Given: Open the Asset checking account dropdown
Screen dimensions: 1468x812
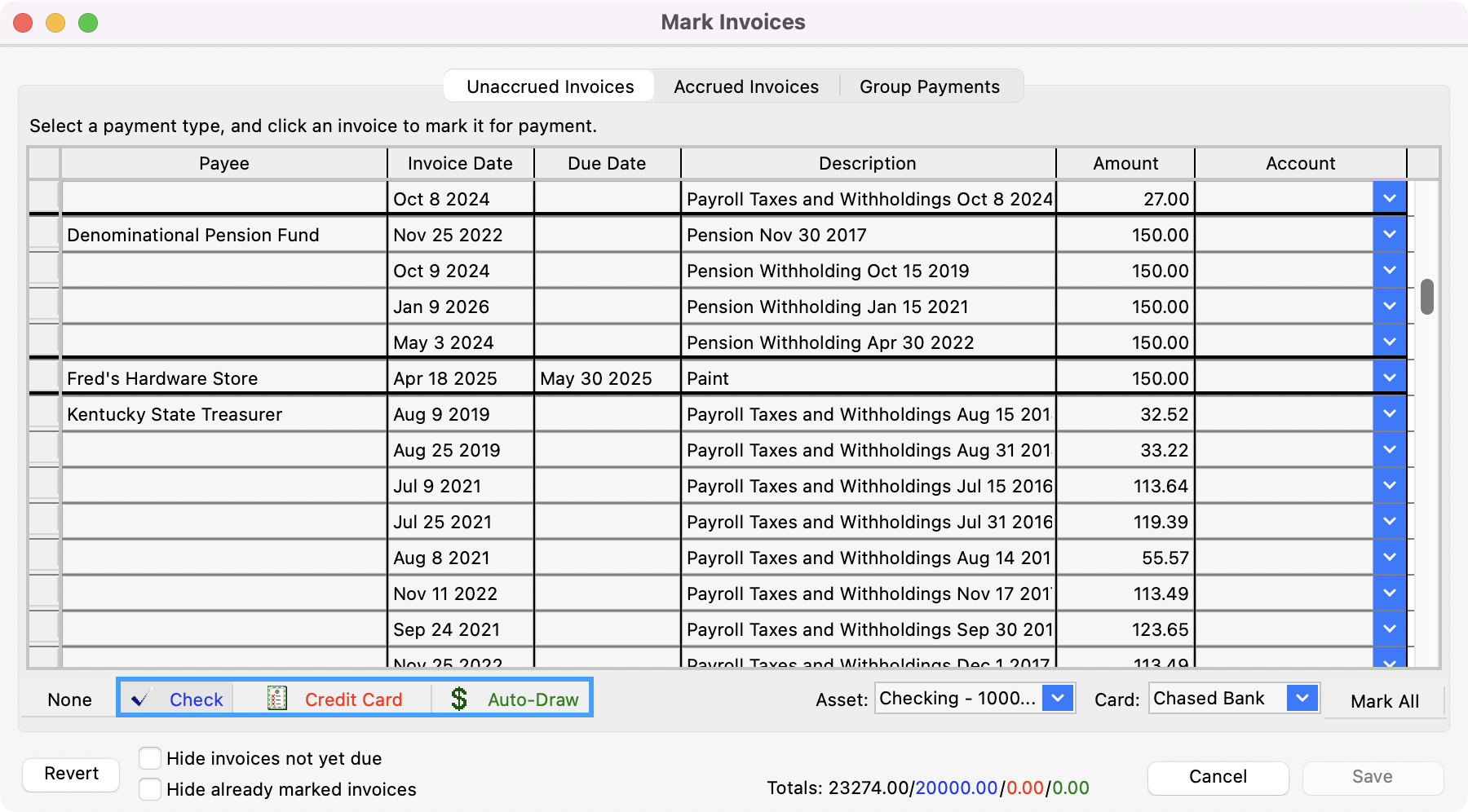Looking at the screenshot, I should point(1057,698).
